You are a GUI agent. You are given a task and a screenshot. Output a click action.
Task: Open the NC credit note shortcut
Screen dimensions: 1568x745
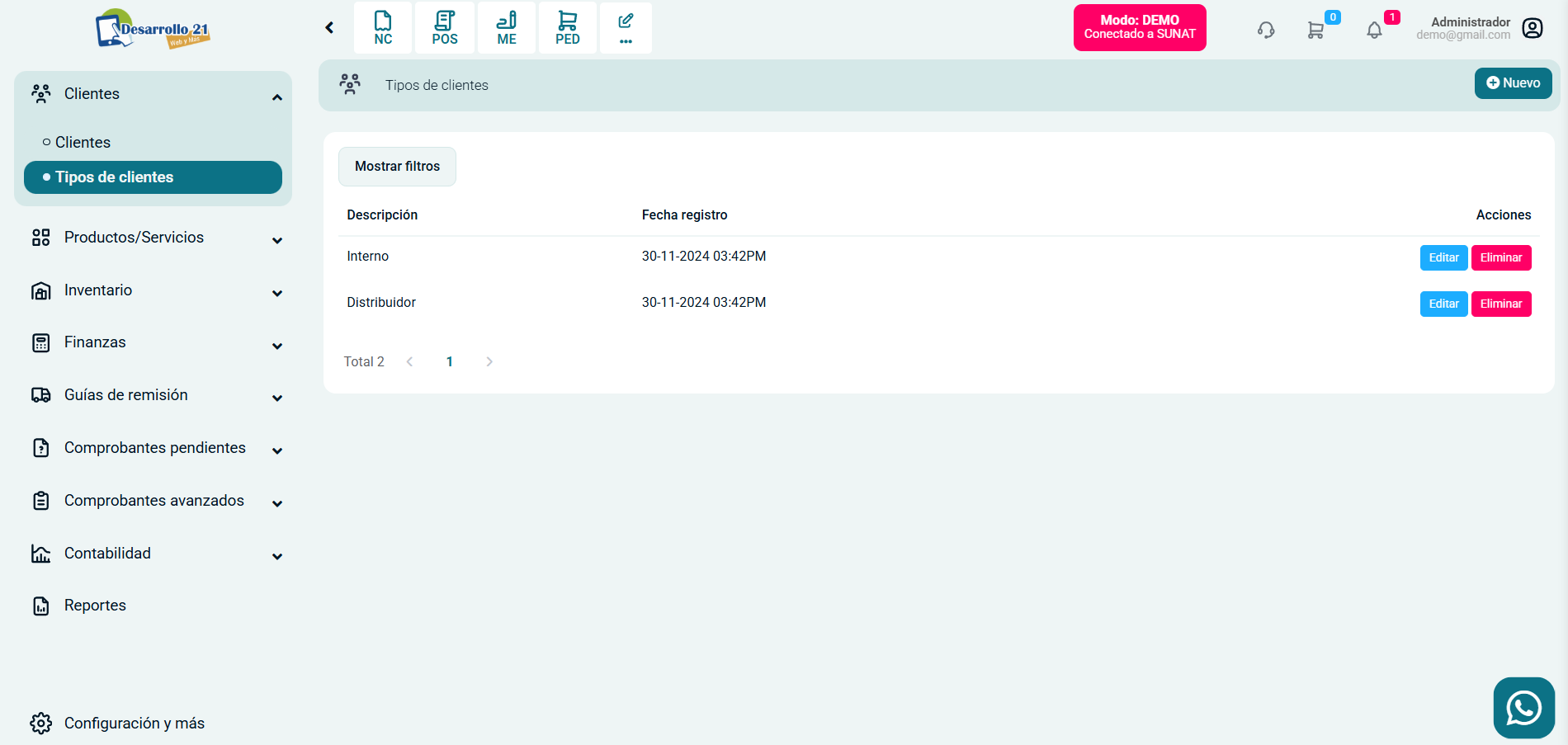coord(383,28)
